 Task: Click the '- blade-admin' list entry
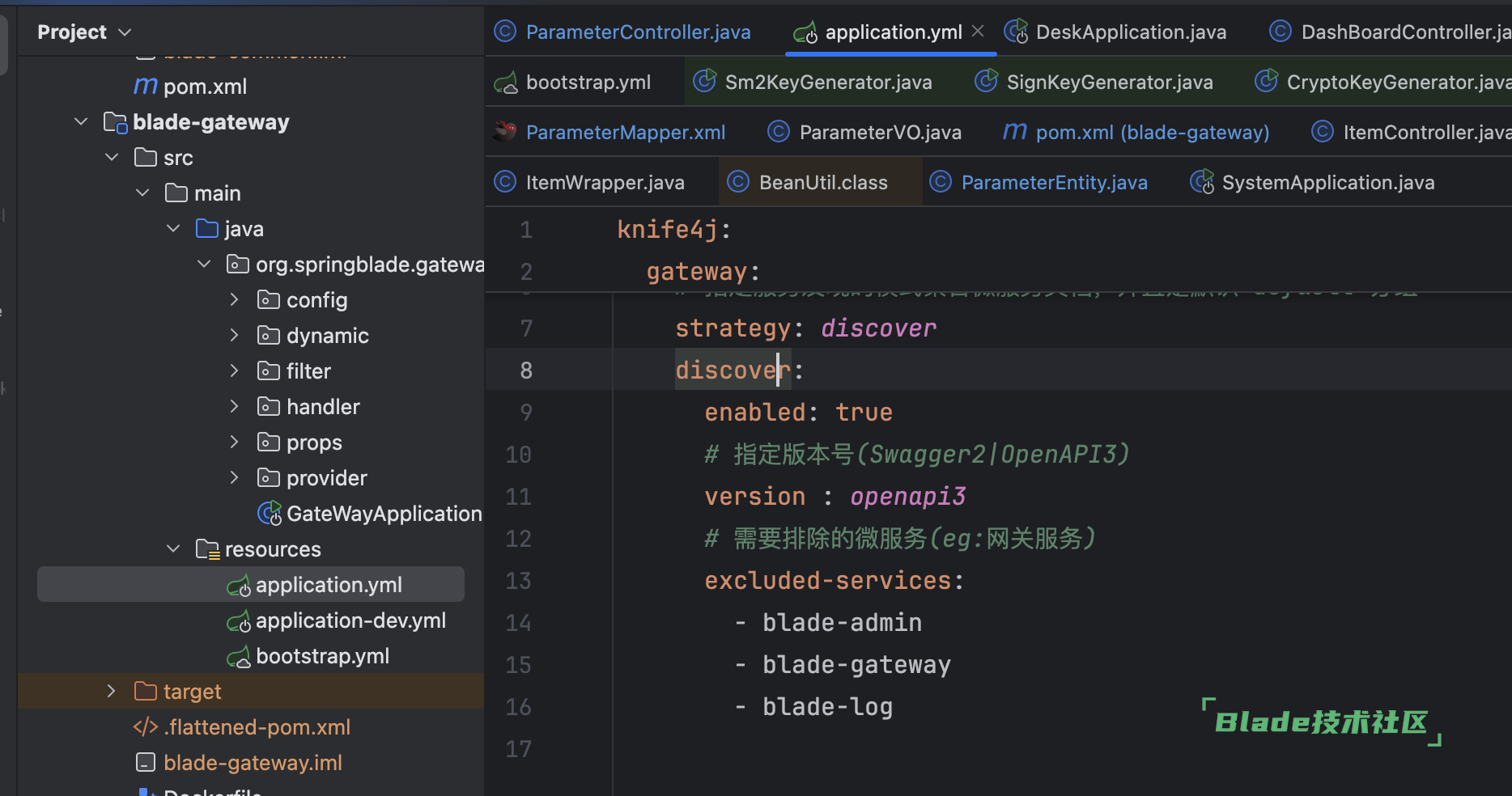[x=828, y=623]
